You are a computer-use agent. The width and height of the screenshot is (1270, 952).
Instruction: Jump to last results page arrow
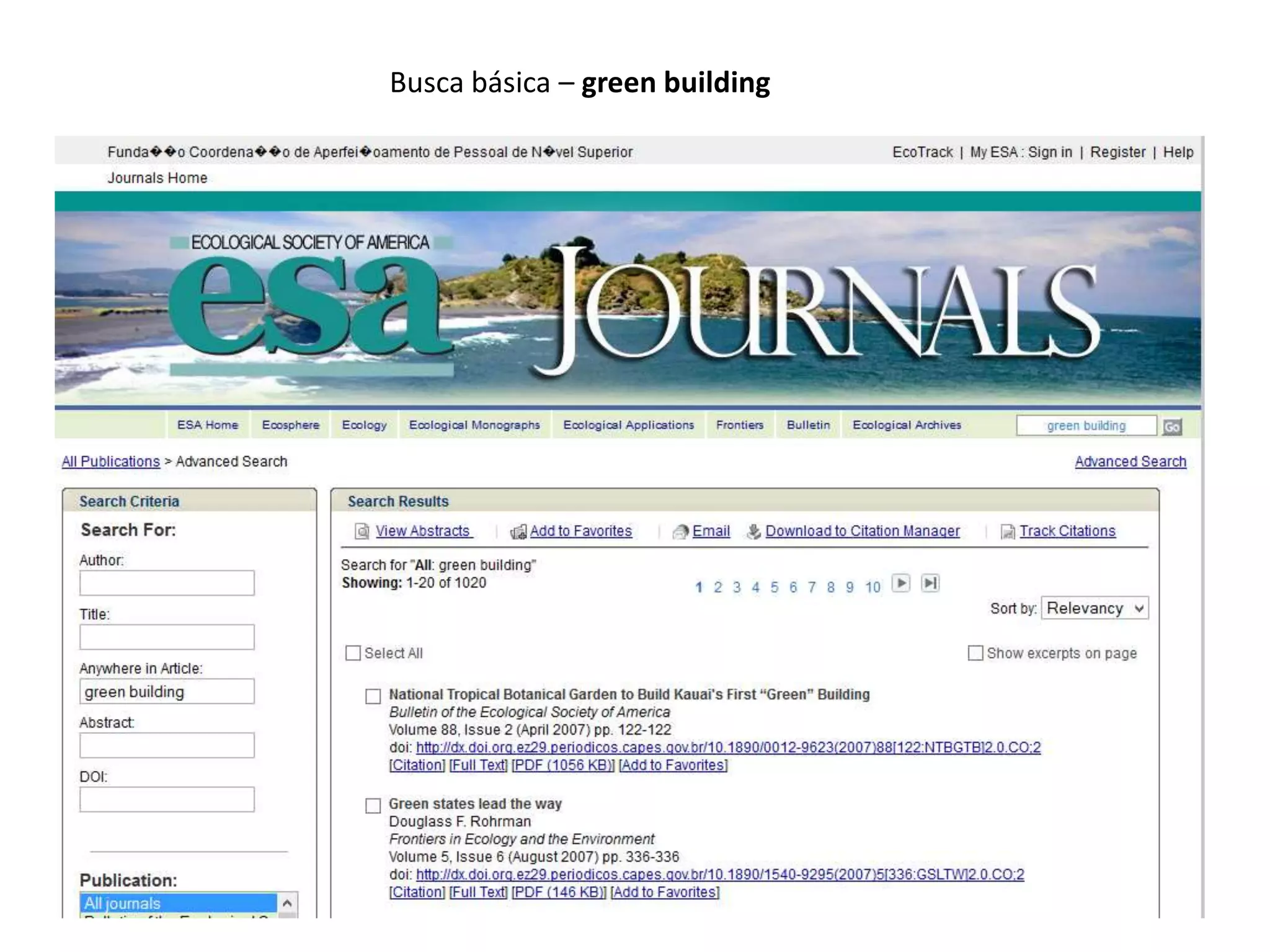click(930, 583)
